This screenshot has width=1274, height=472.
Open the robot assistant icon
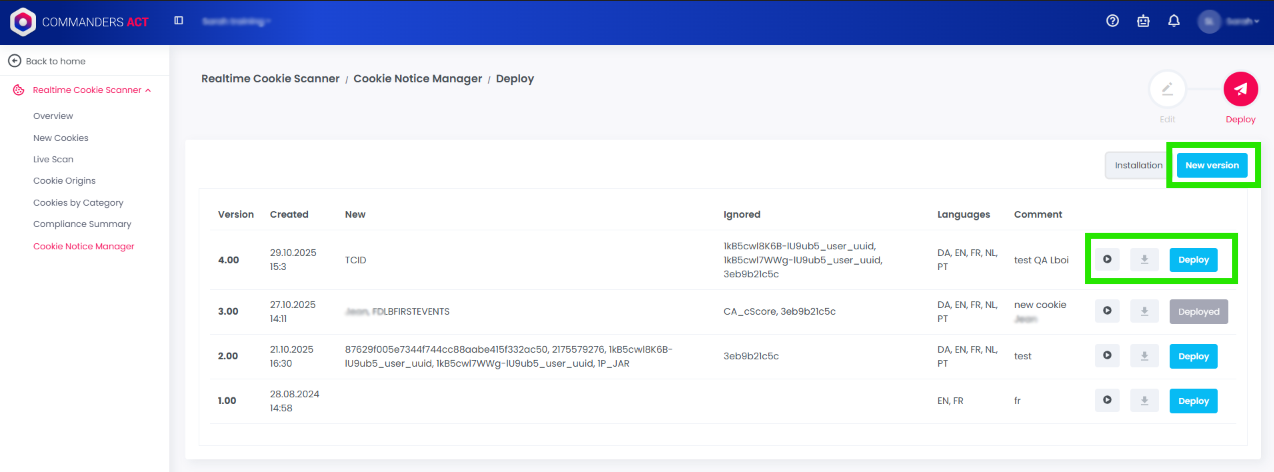(x=1143, y=21)
